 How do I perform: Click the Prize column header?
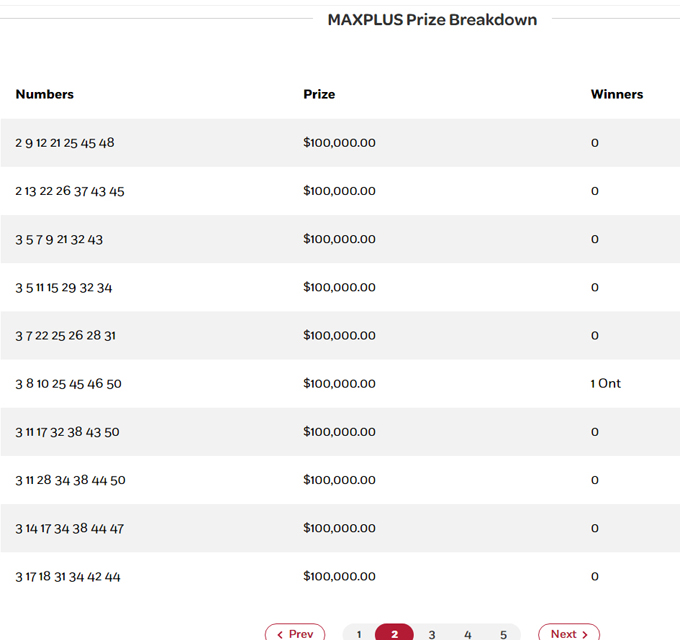coord(319,94)
